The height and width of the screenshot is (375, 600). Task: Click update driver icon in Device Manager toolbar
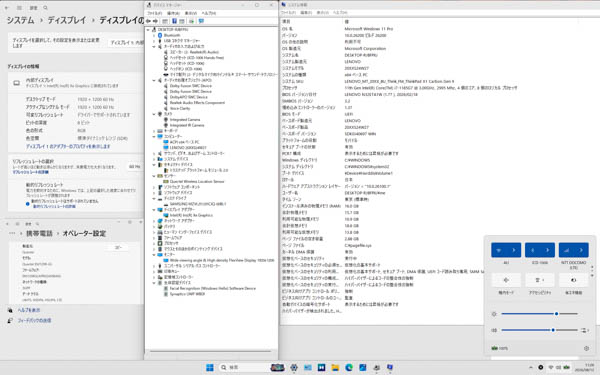[192, 21]
